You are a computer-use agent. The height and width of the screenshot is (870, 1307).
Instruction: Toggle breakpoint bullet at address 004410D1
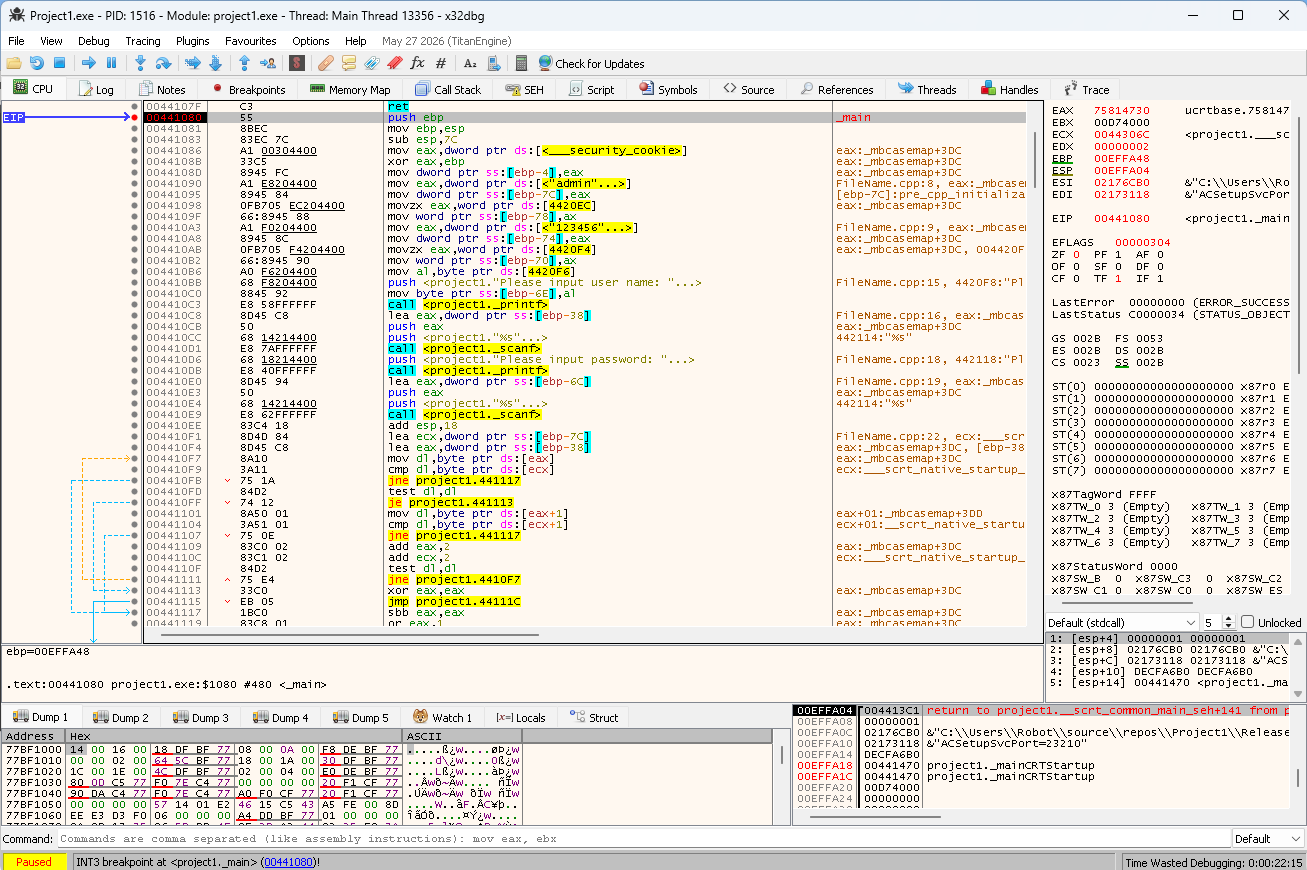pos(135,348)
